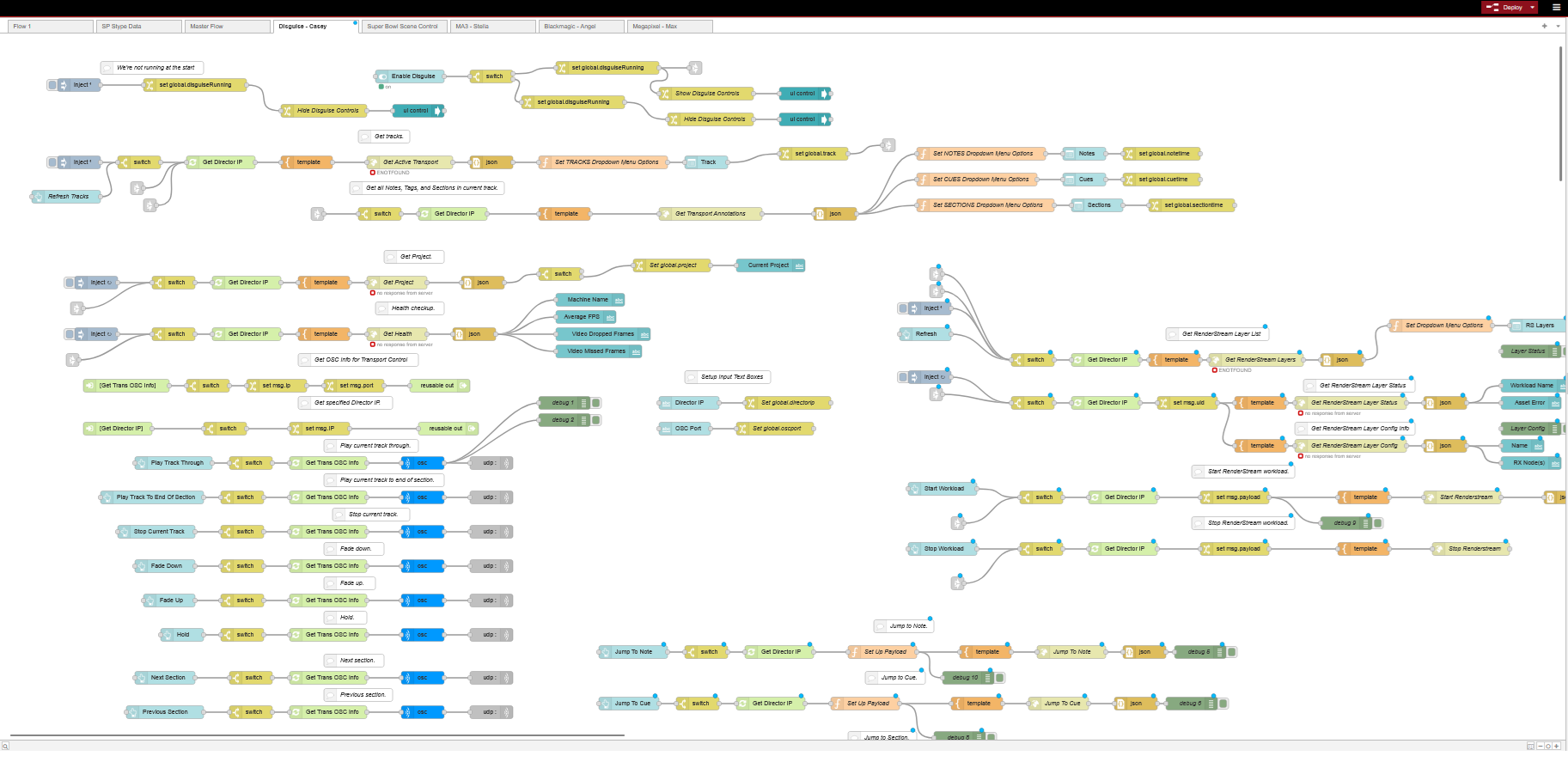Select the Fade Down button node

coord(165,566)
